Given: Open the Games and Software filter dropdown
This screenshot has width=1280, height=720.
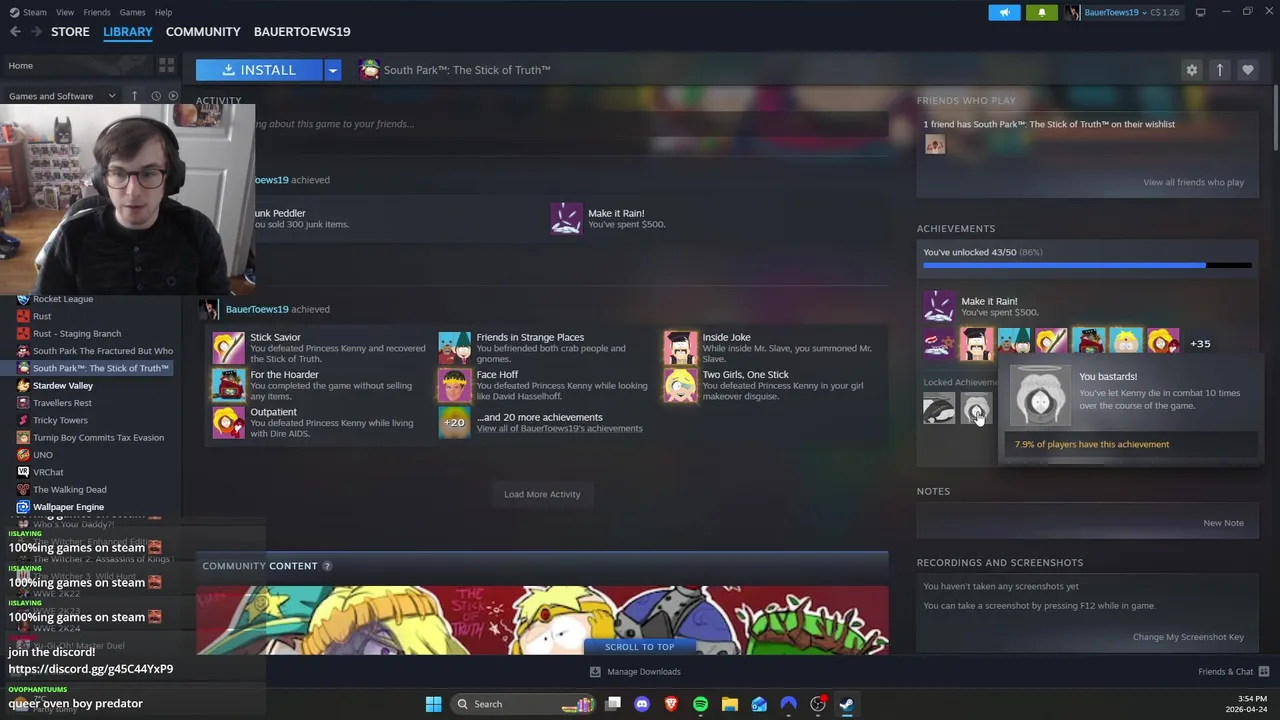Looking at the screenshot, I should click(x=62, y=96).
